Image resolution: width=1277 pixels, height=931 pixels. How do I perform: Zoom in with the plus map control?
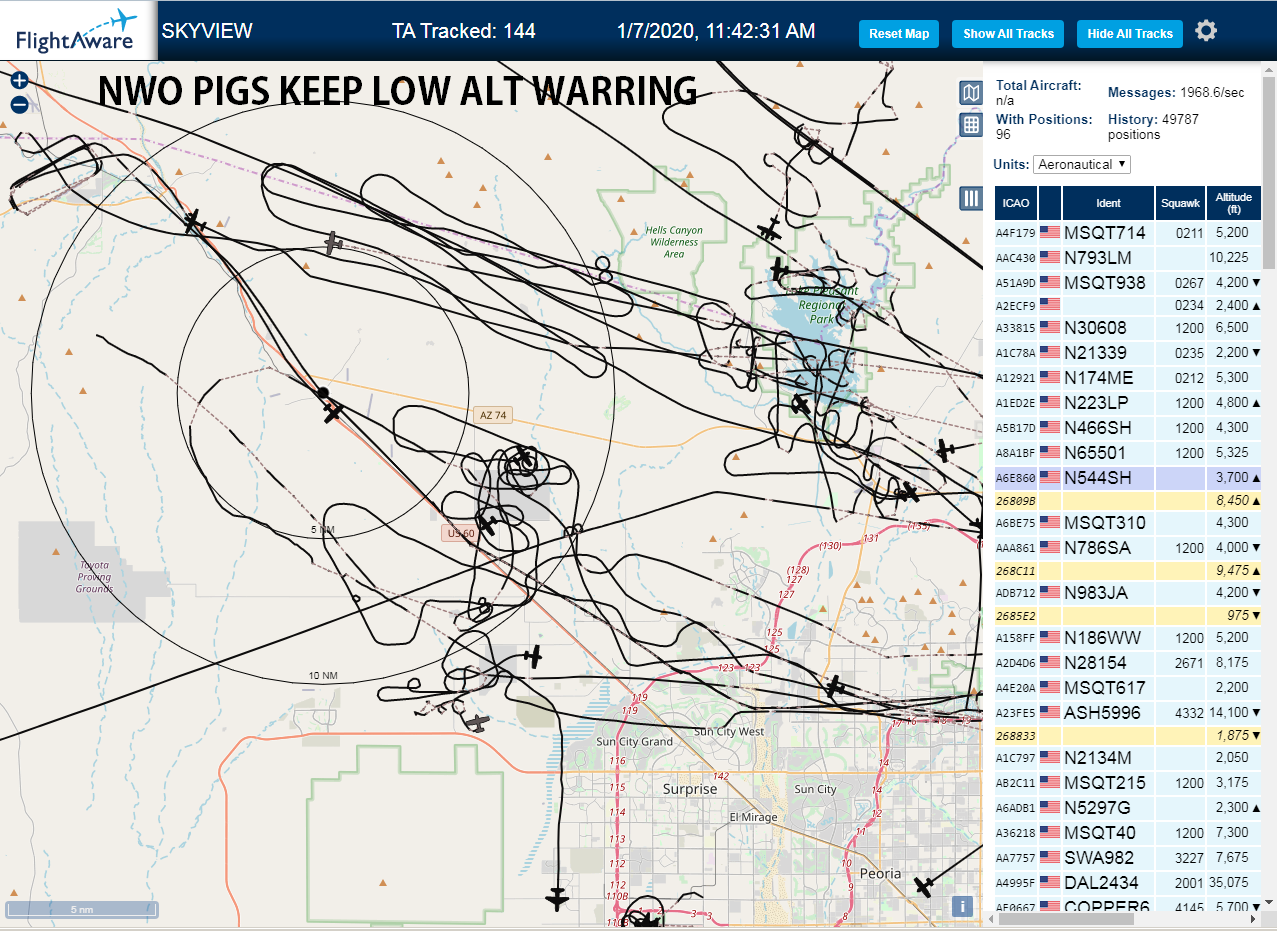(x=19, y=81)
